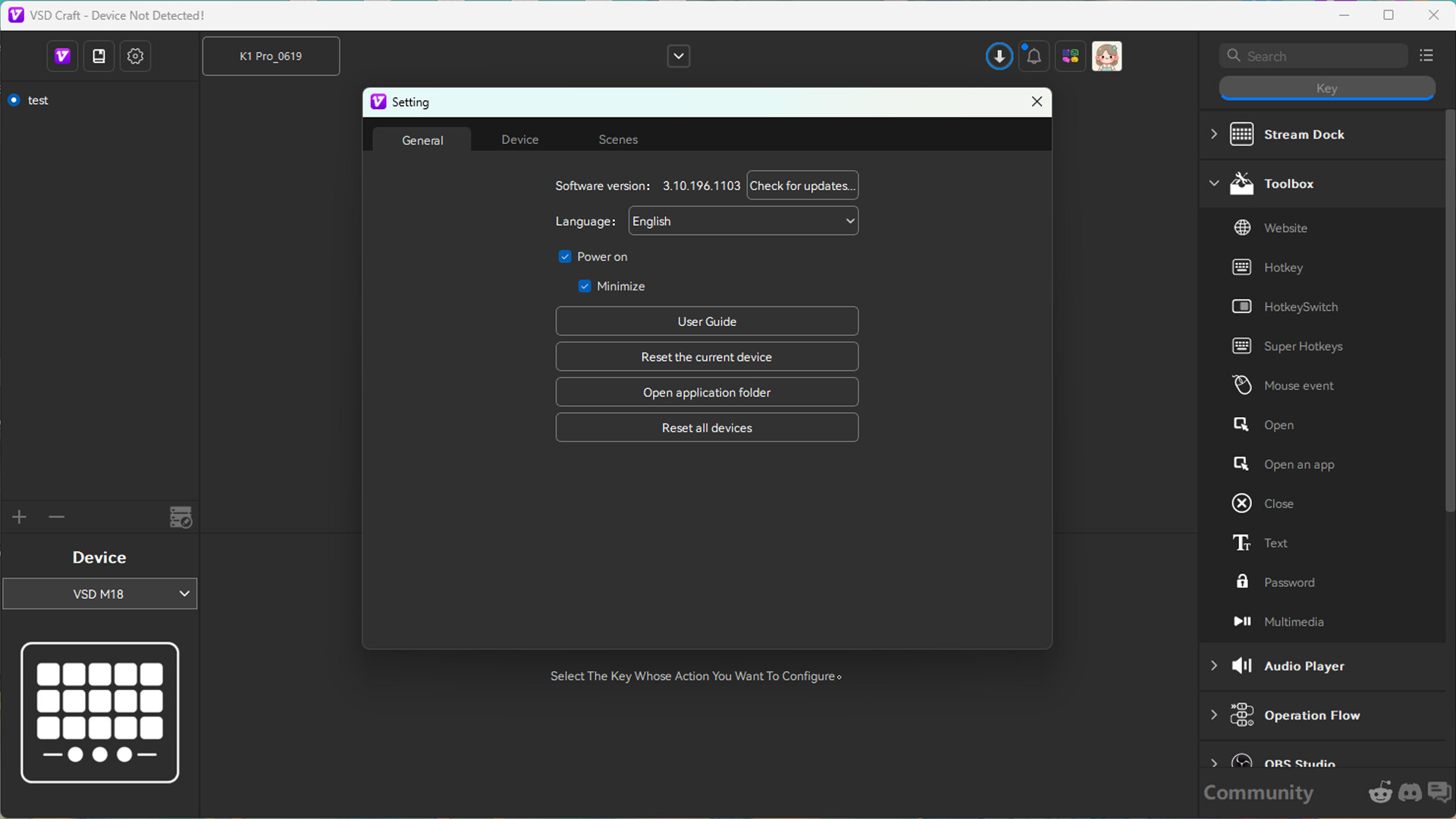Uncheck the Power on option

coord(565,256)
